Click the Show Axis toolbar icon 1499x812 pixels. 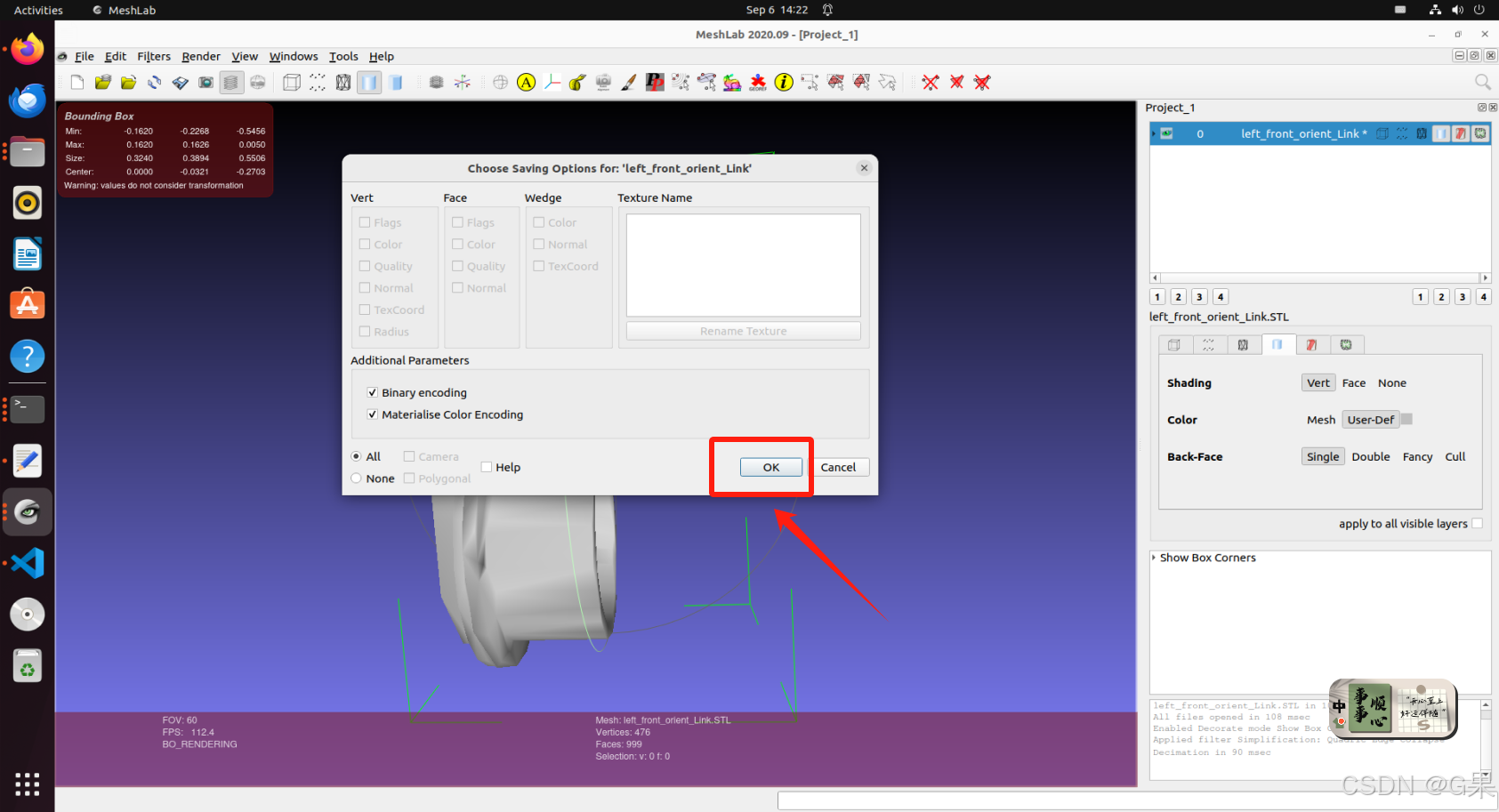[463, 83]
